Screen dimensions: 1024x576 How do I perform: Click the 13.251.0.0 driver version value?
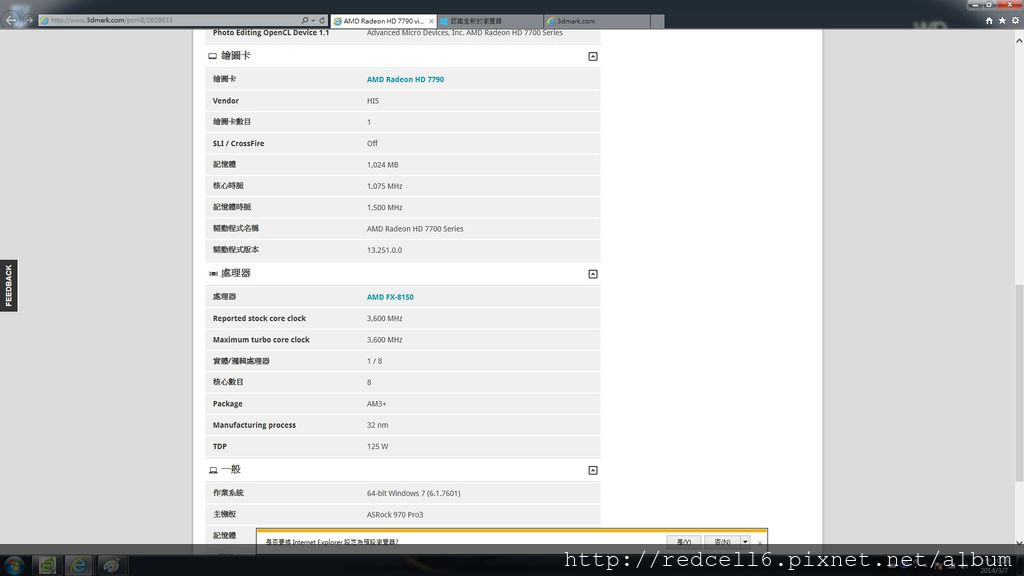[384, 250]
